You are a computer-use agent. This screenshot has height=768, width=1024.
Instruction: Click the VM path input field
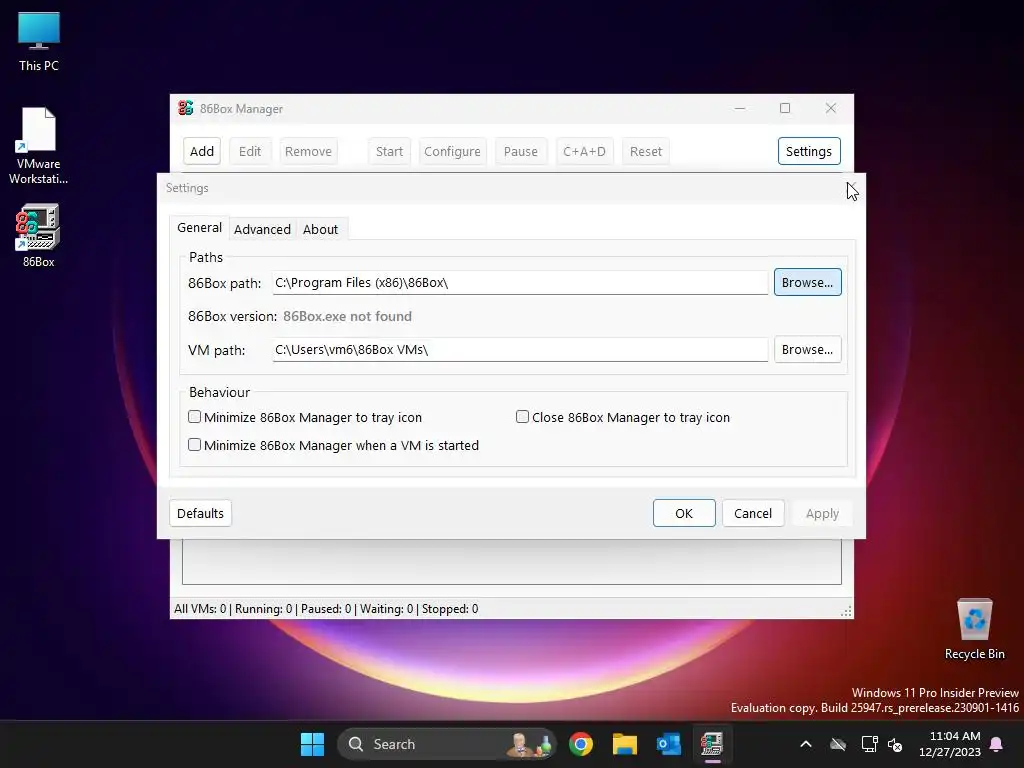[x=520, y=349]
